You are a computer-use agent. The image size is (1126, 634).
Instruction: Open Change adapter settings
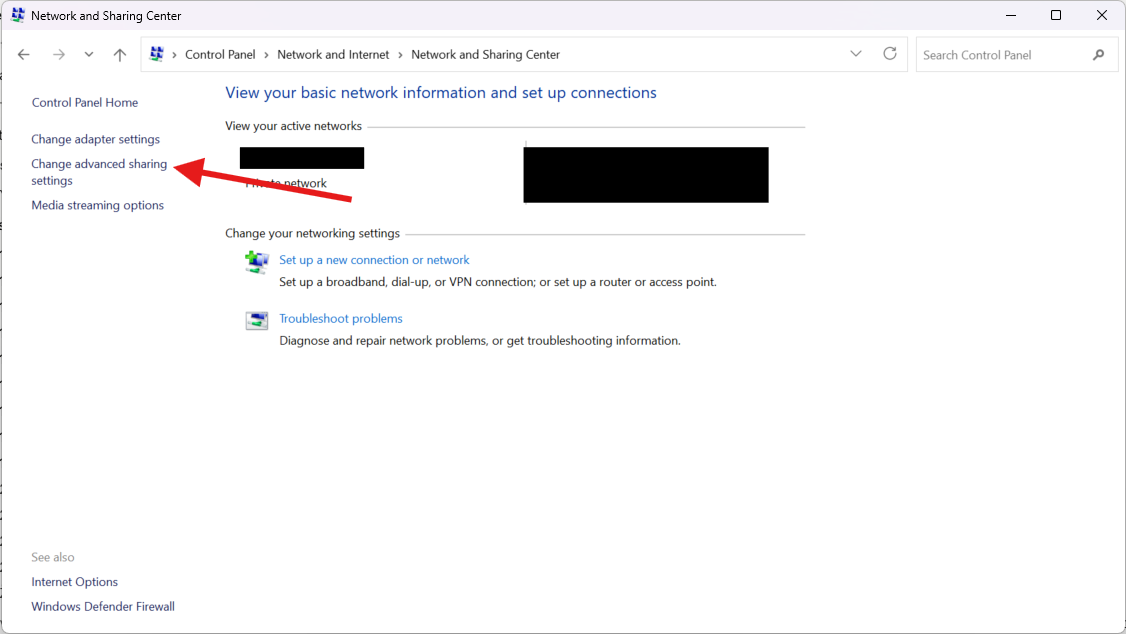click(x=96, y=139)
